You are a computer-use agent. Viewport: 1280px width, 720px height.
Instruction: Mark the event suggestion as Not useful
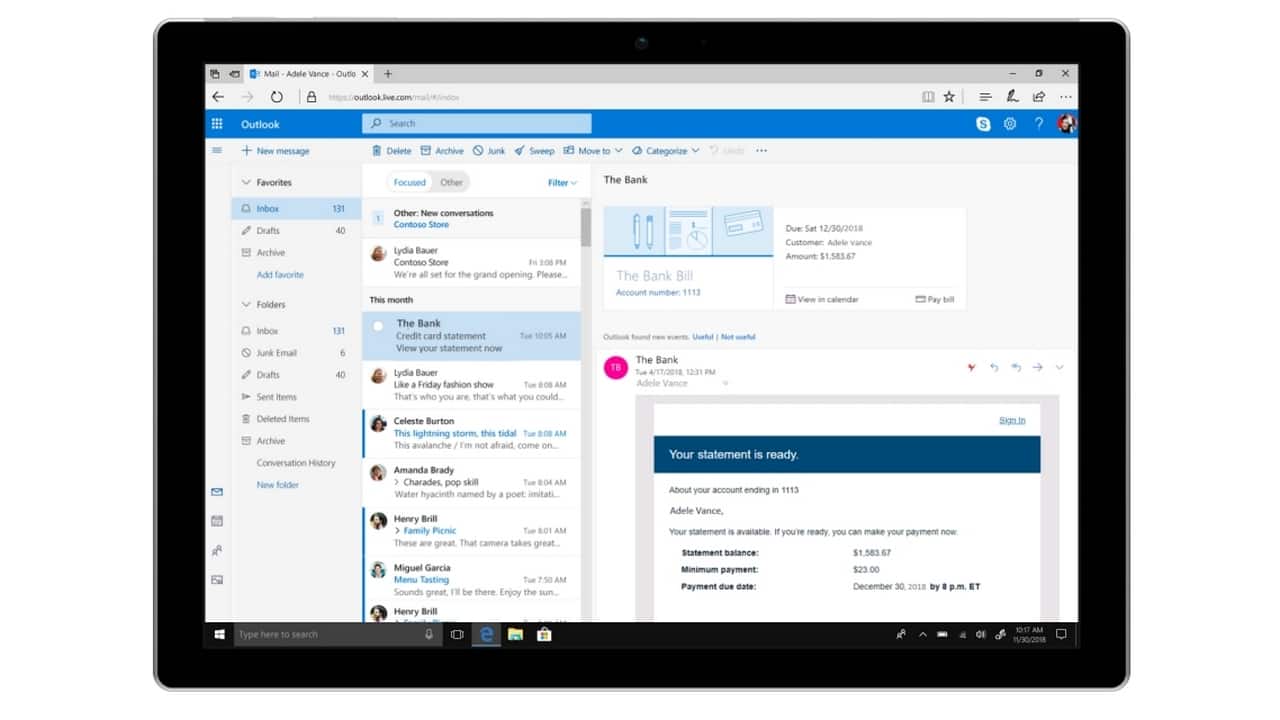(737, 337)
